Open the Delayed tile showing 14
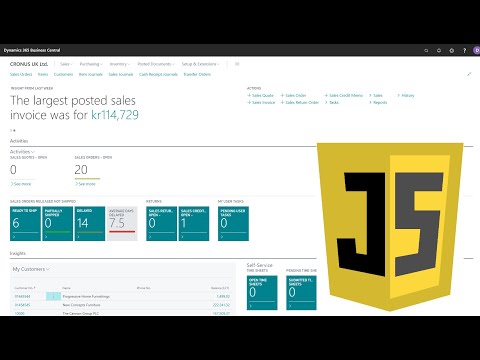480x360 pixels. [90, 224]
